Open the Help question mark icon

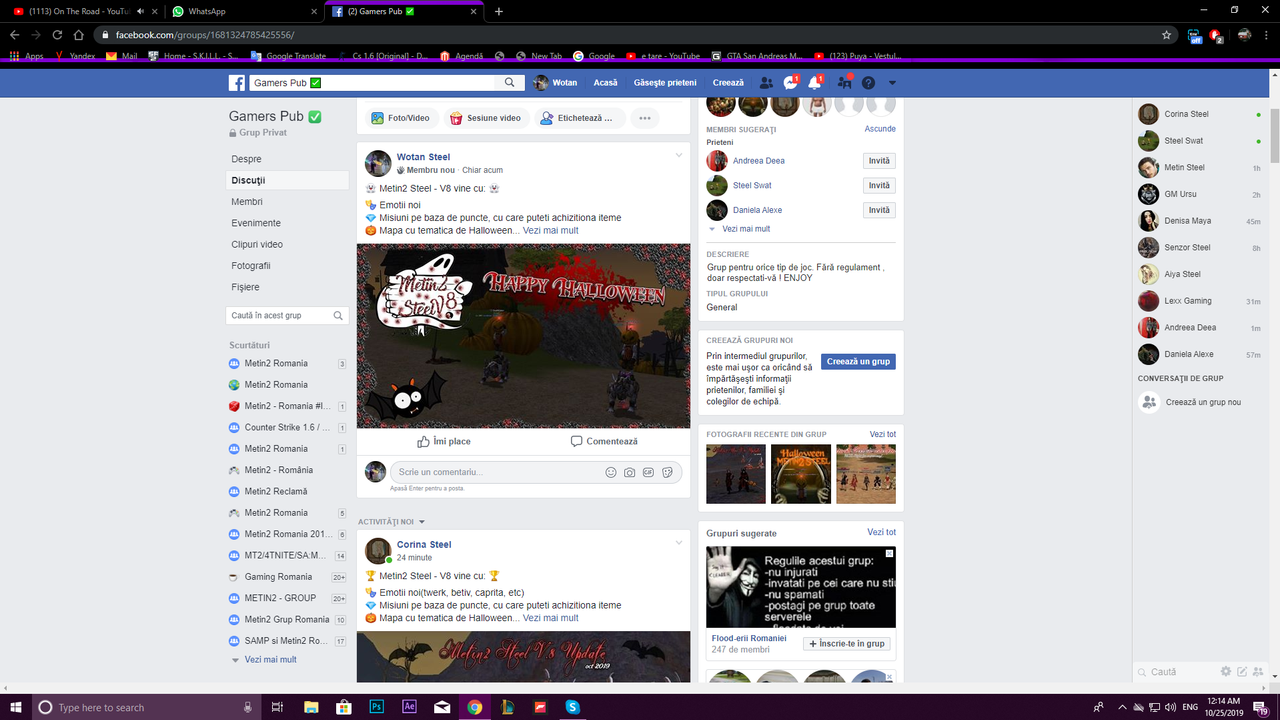[x=868, y=83]
